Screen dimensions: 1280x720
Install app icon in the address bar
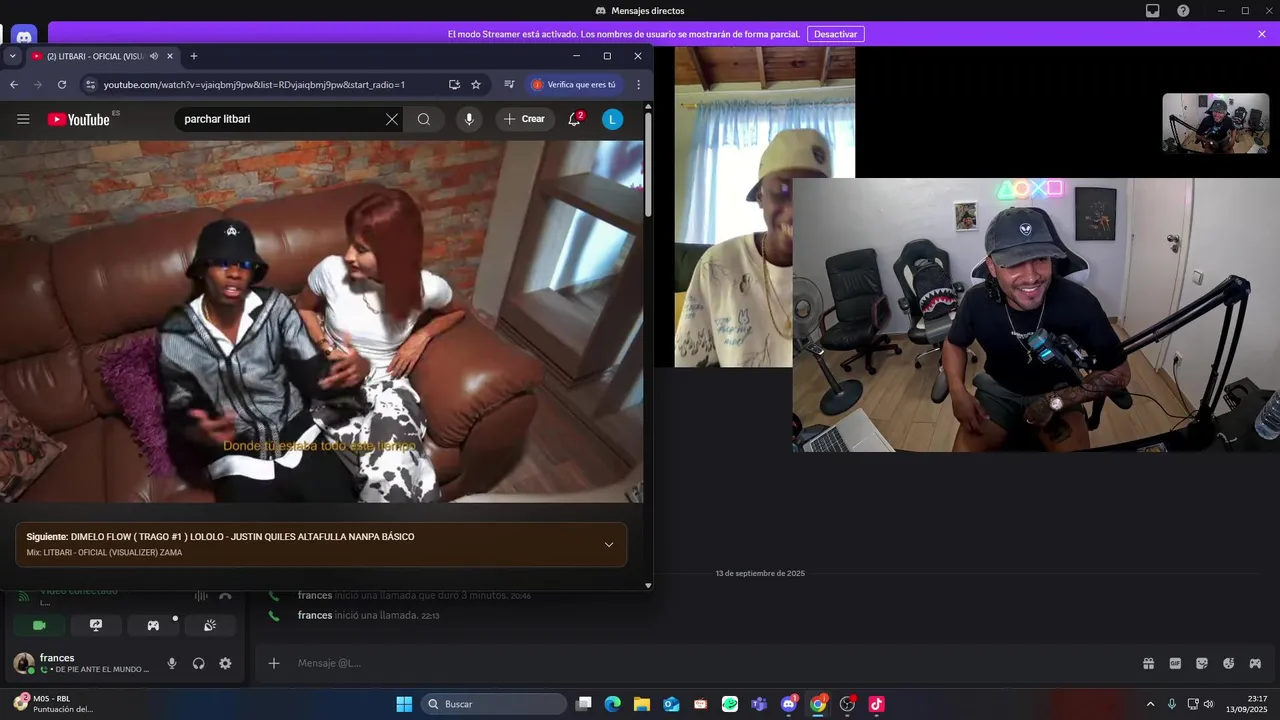pyautogui.click(x=454, y=85)
